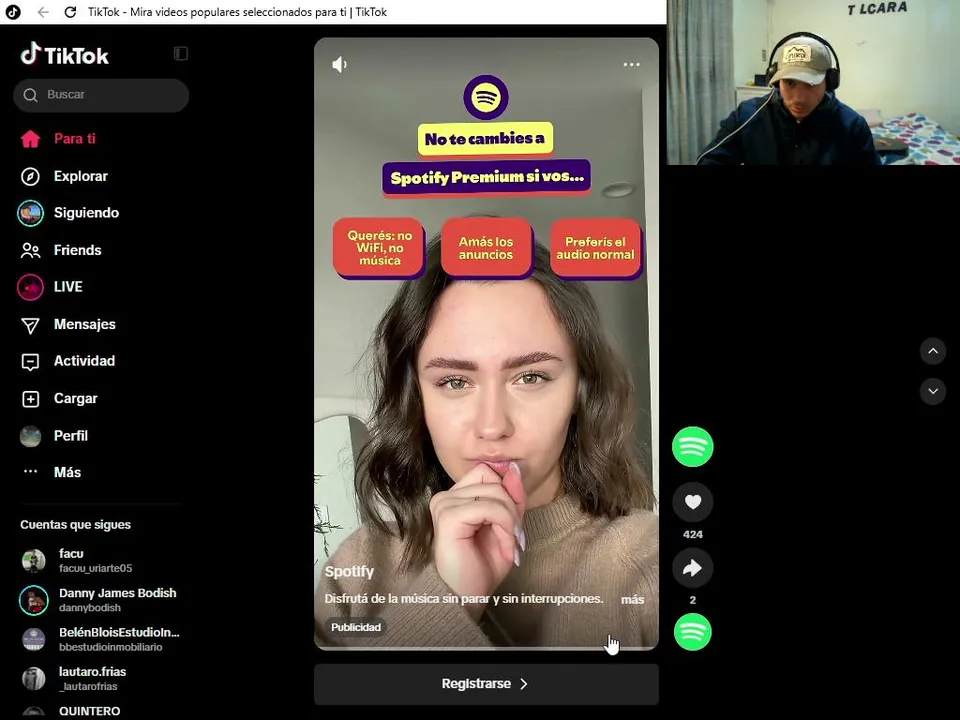
Task: Click the "Preferís el audio normal" card
Action: 596,248
